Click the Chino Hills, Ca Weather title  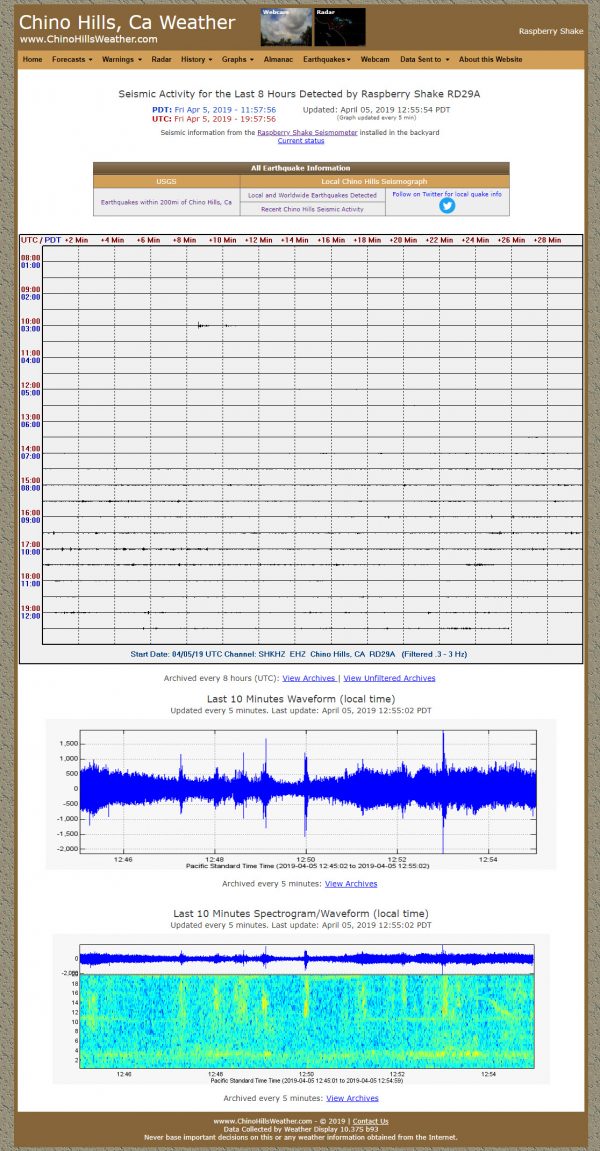tap(128, 22)
